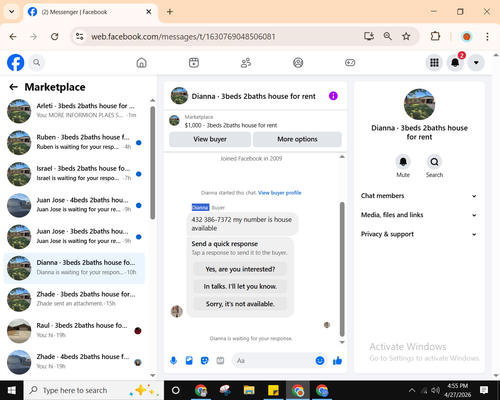Open the Facebook search magnifier icon

pyautogui.click(x=37, y=62)
